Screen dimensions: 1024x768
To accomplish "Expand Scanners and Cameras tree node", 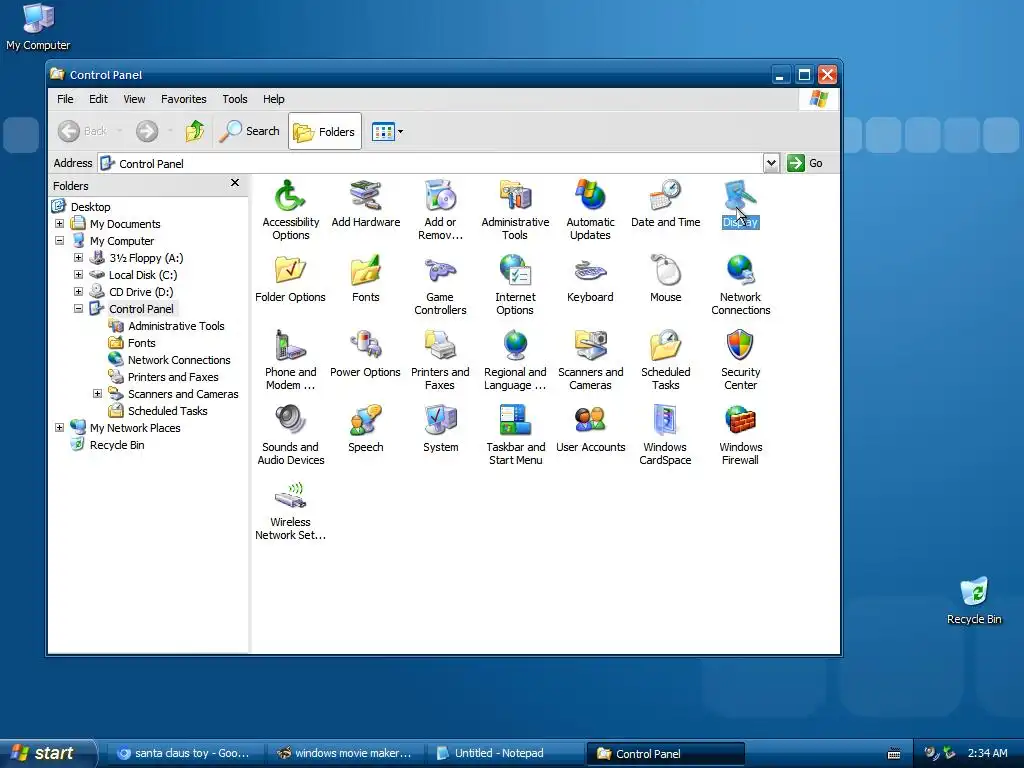I will 97,393.
